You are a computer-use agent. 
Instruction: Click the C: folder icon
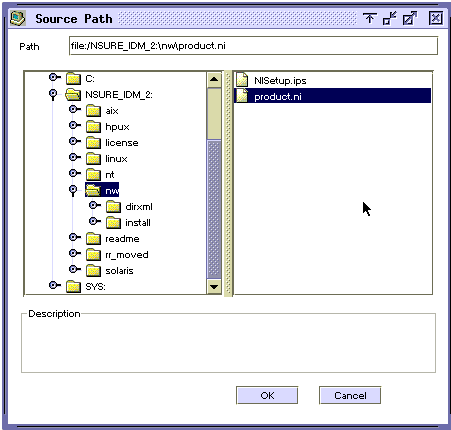73,79
